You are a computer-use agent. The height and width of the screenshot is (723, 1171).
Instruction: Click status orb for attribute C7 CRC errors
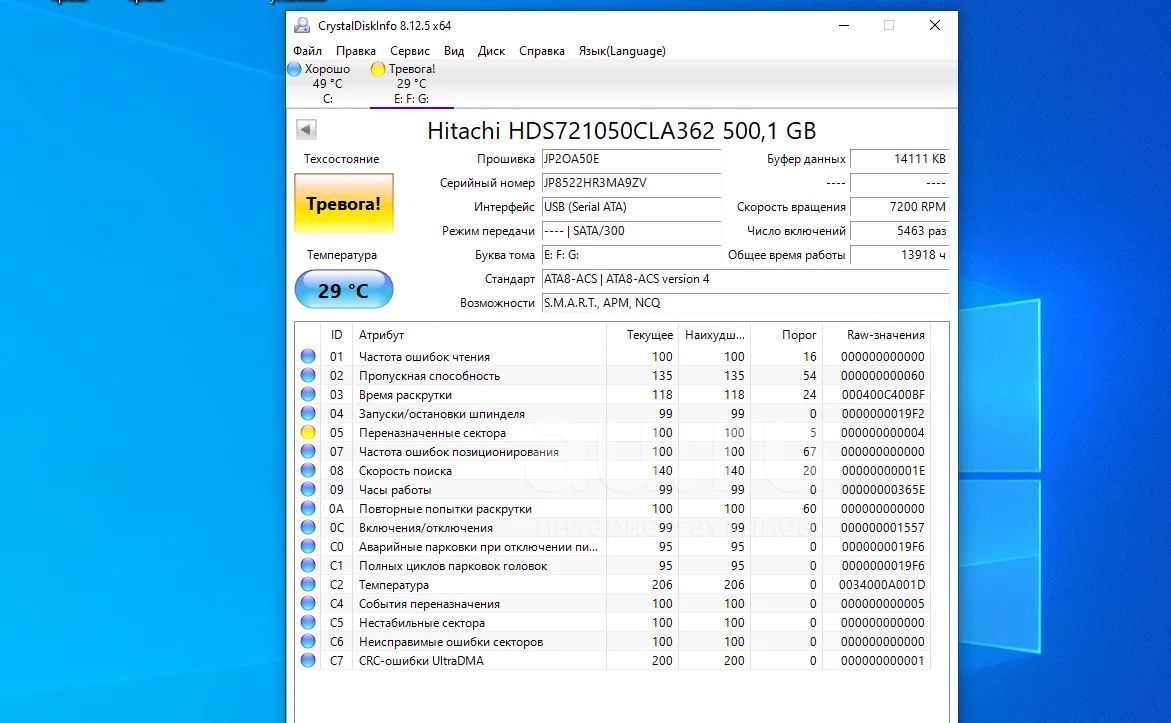coord(308,660)
